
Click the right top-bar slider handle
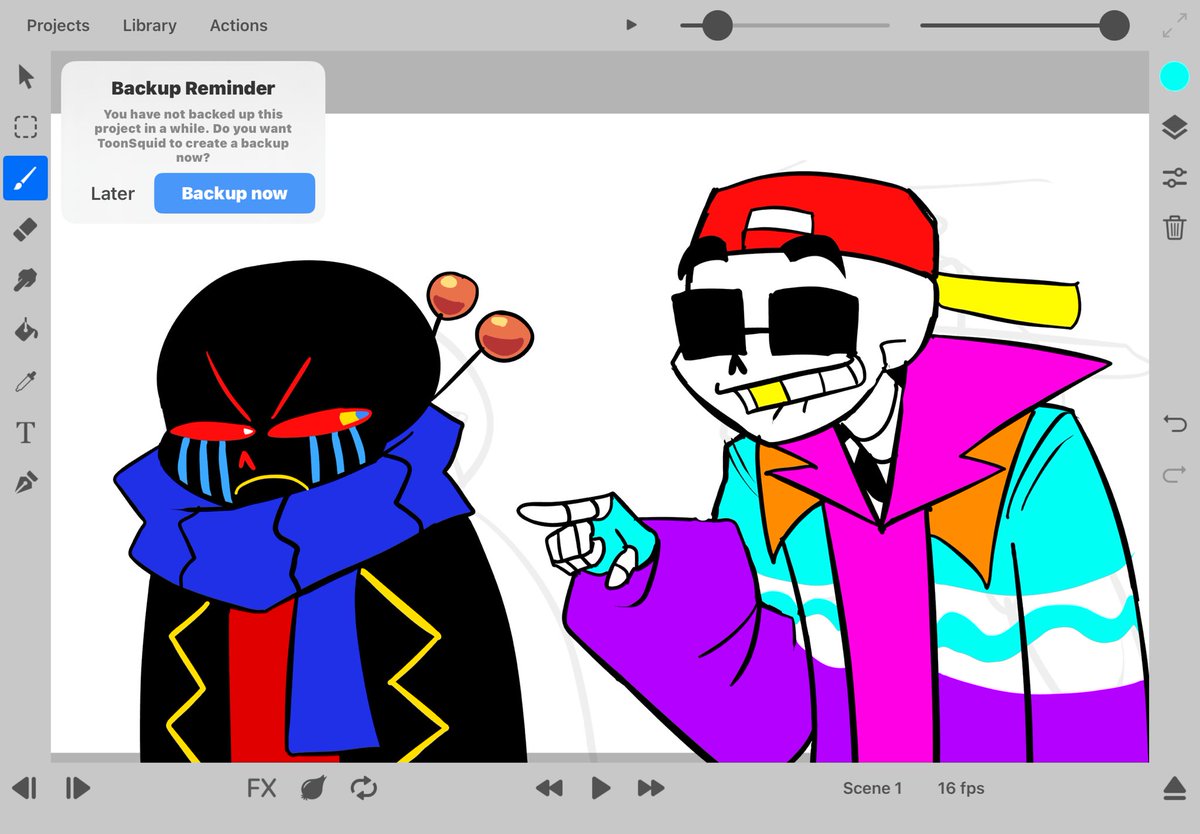click(1114, 25)
